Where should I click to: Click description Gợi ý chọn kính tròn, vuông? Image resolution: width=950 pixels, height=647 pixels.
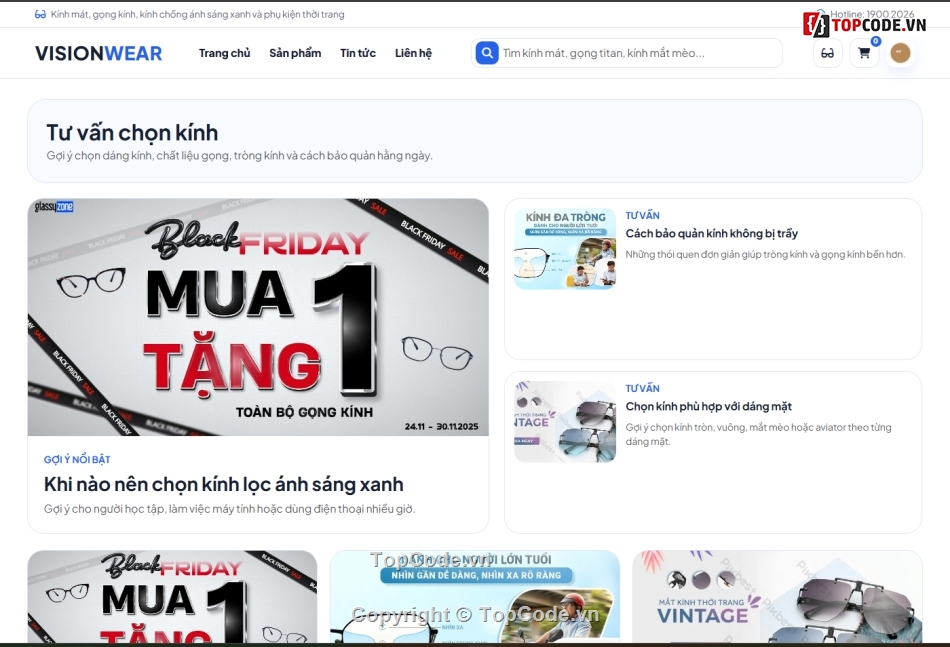758,434
